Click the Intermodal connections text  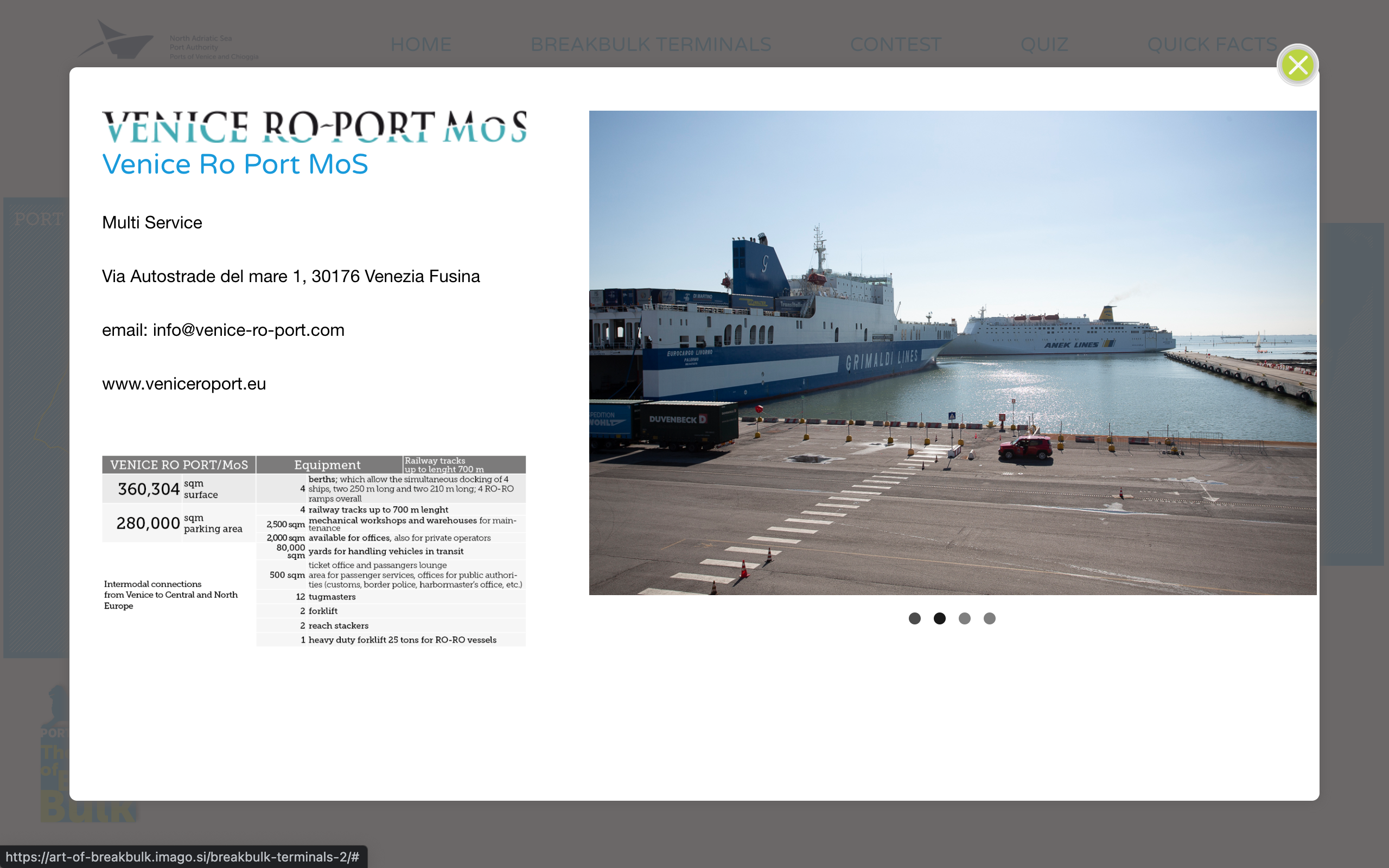coord(170,595)
